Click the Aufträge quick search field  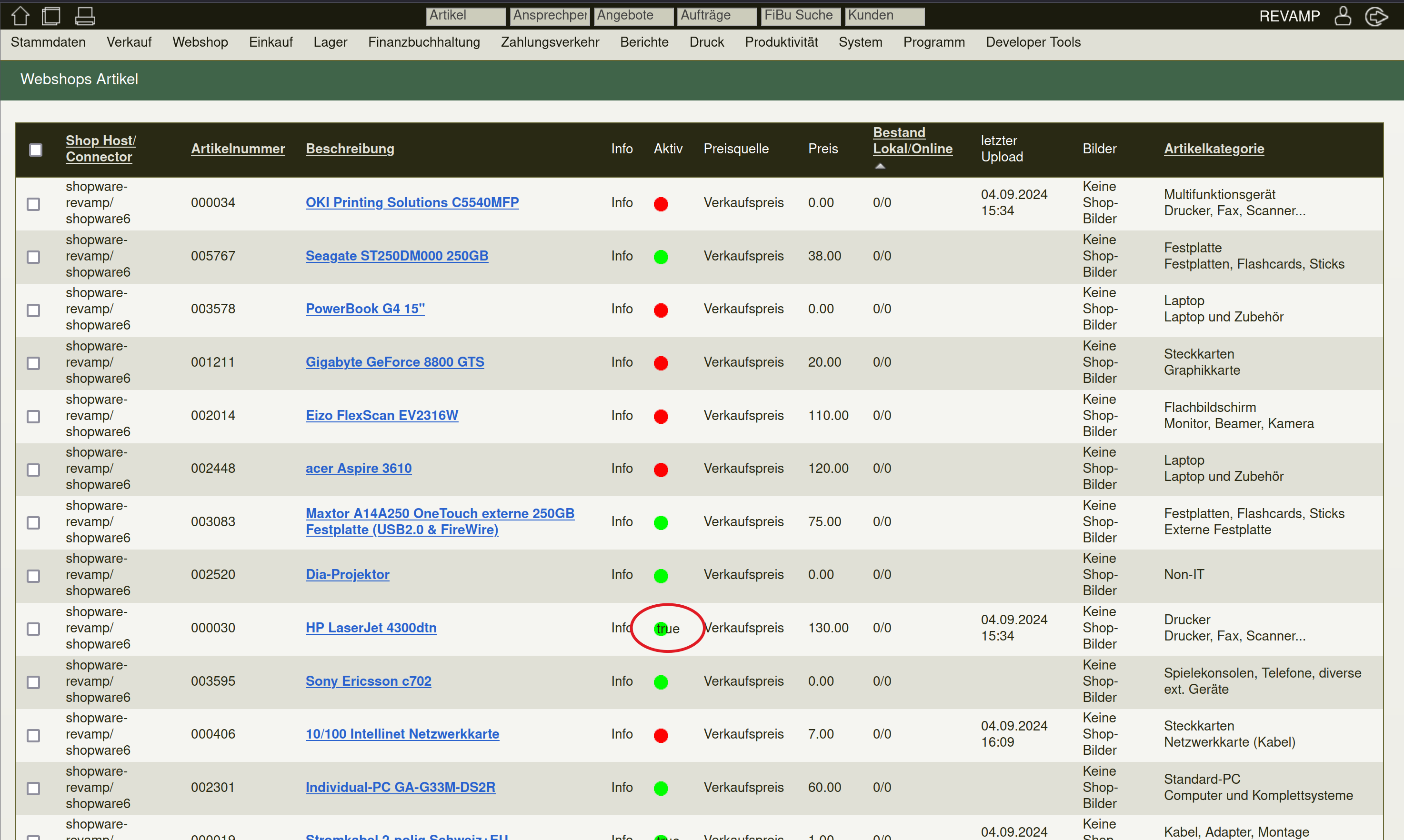(717, 16)
